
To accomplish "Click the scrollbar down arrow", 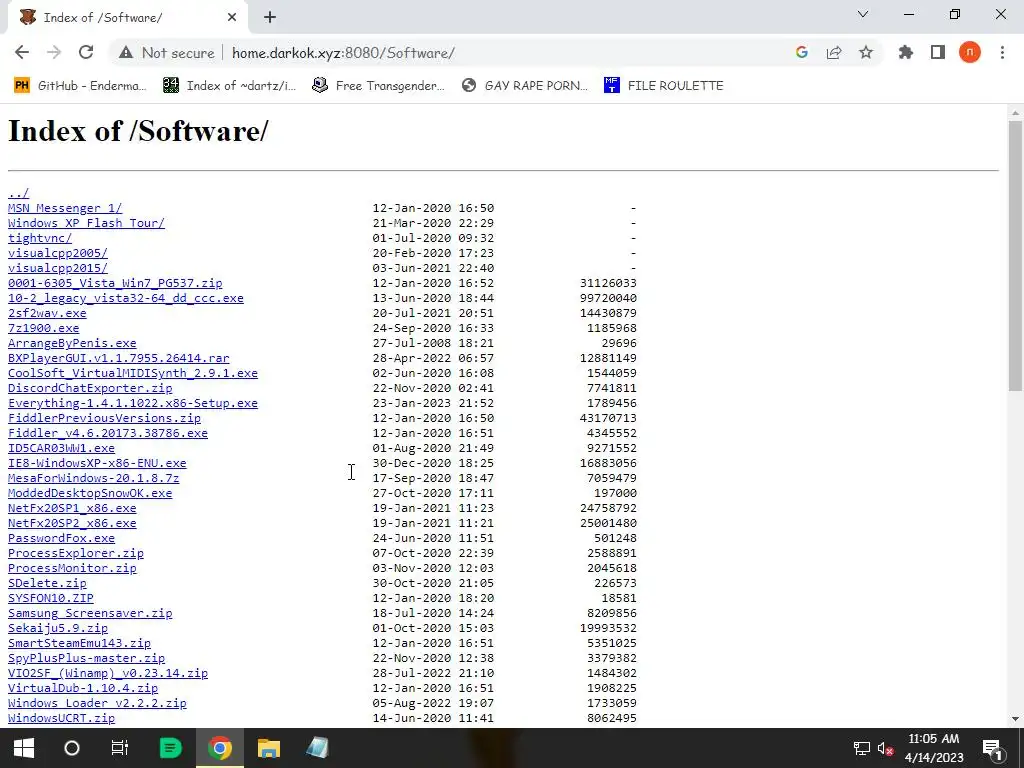I will click(1015, 719).
